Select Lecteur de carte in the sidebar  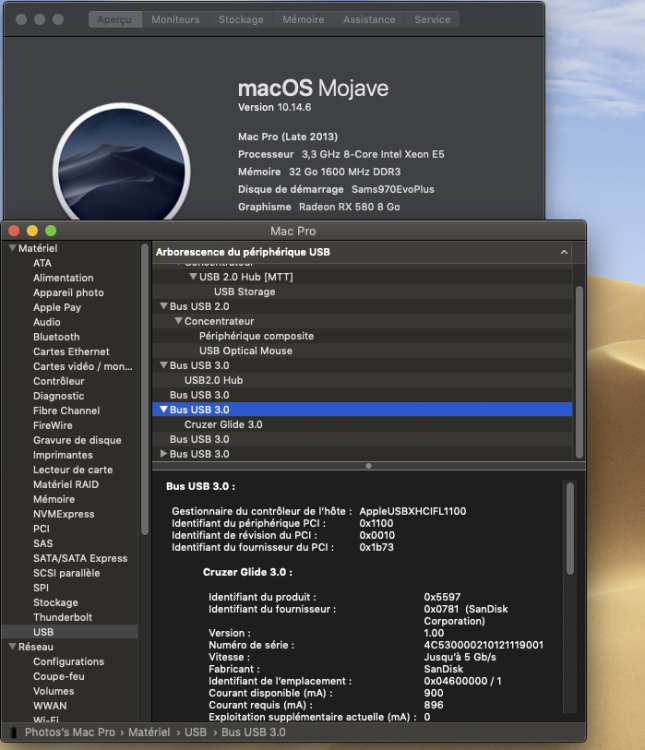point(73,470)
